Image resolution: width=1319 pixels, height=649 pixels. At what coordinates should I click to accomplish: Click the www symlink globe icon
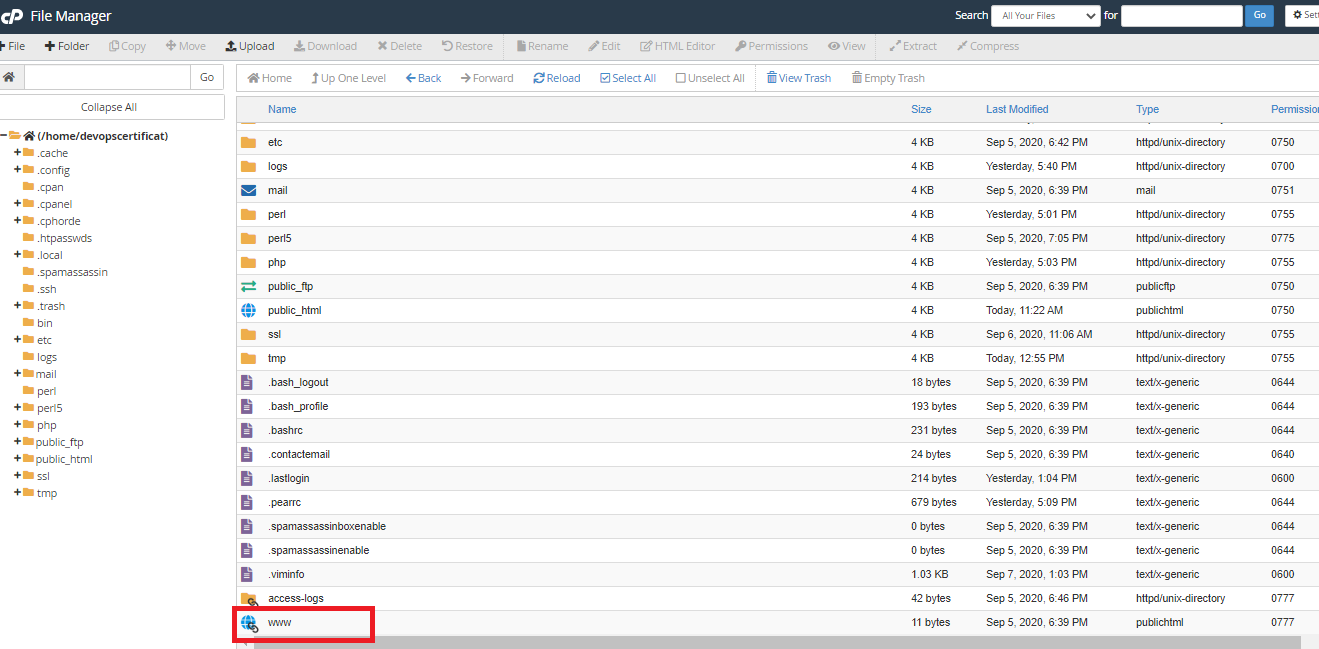tap(249, 623)
